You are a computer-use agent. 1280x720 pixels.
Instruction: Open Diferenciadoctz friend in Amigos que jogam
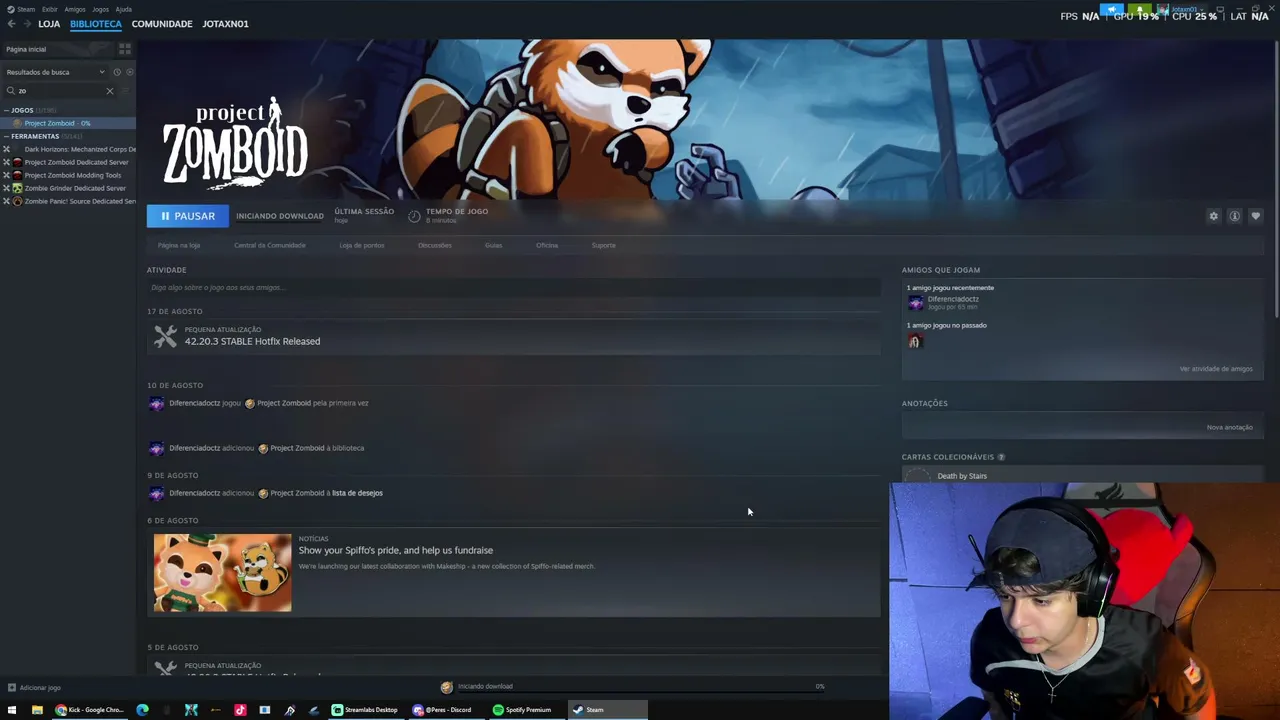click(953, 299)
